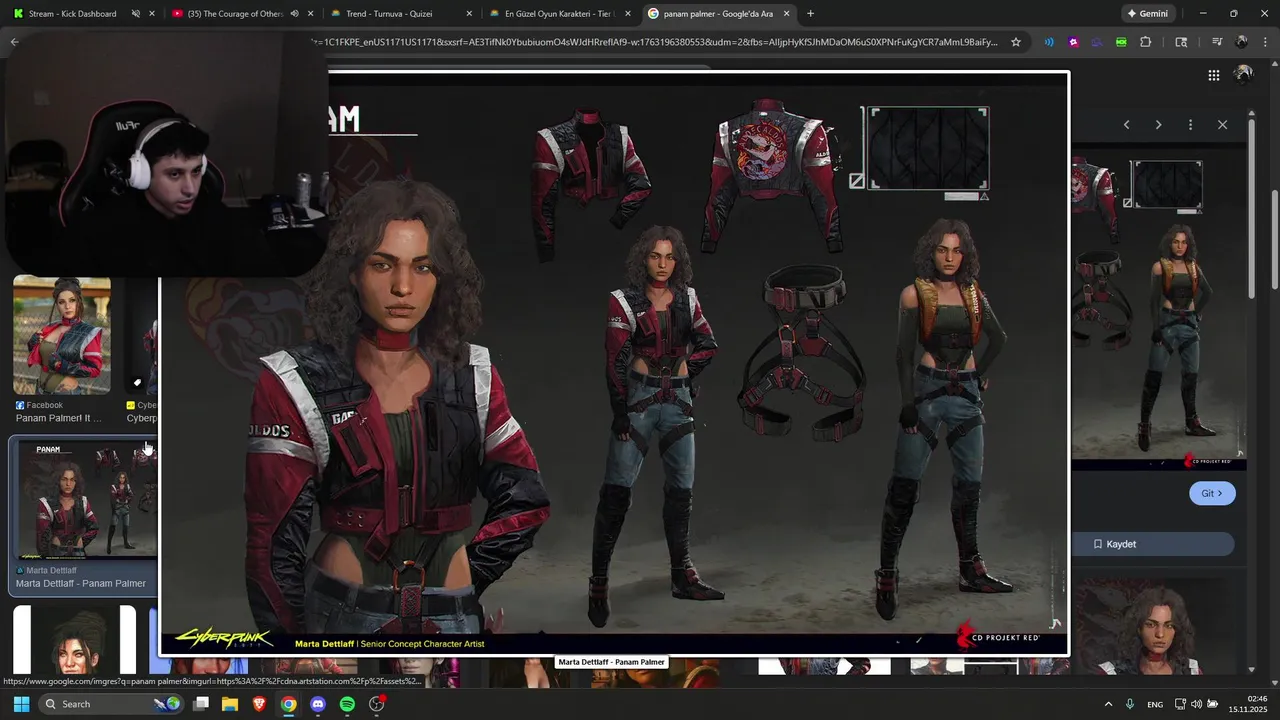Click the green NOX extension icon
Screen dimensions: 1280x720
coord(1121,42)
